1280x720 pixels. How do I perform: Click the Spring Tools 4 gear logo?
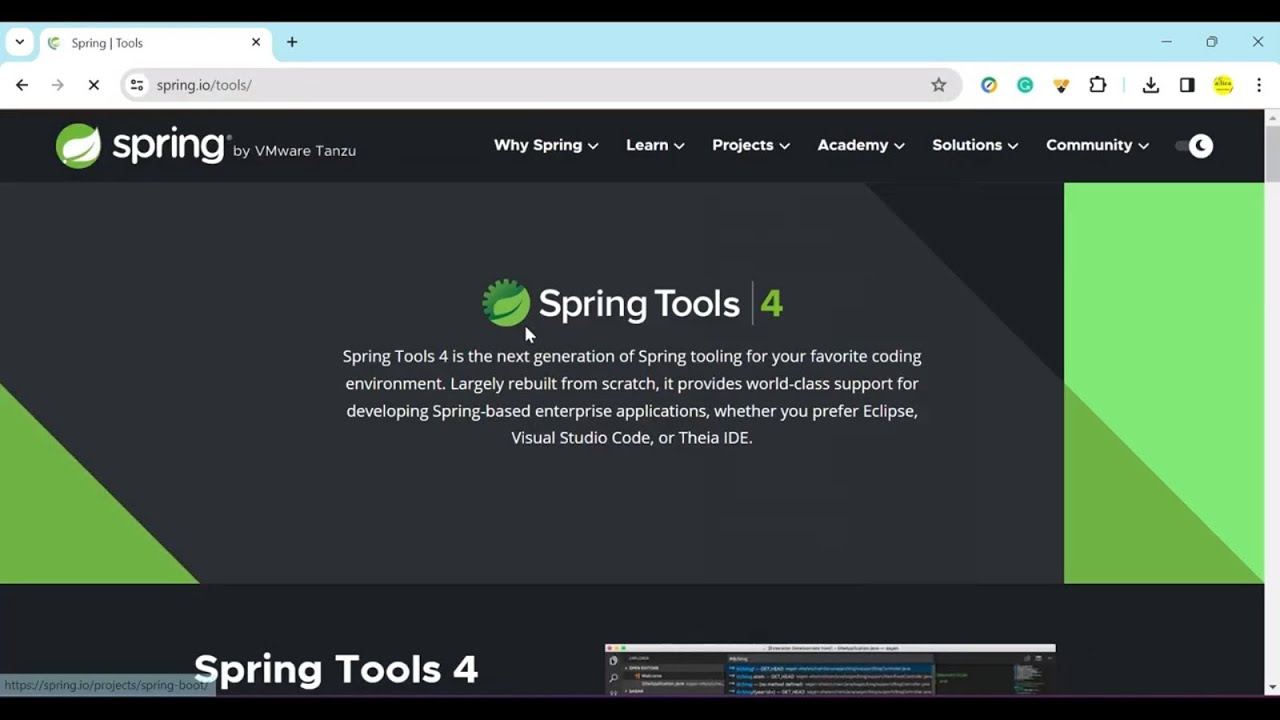507,302
